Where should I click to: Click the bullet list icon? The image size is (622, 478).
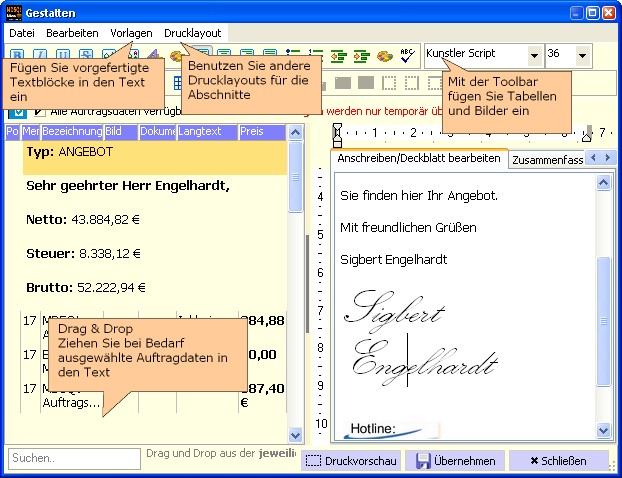point(293,55)
